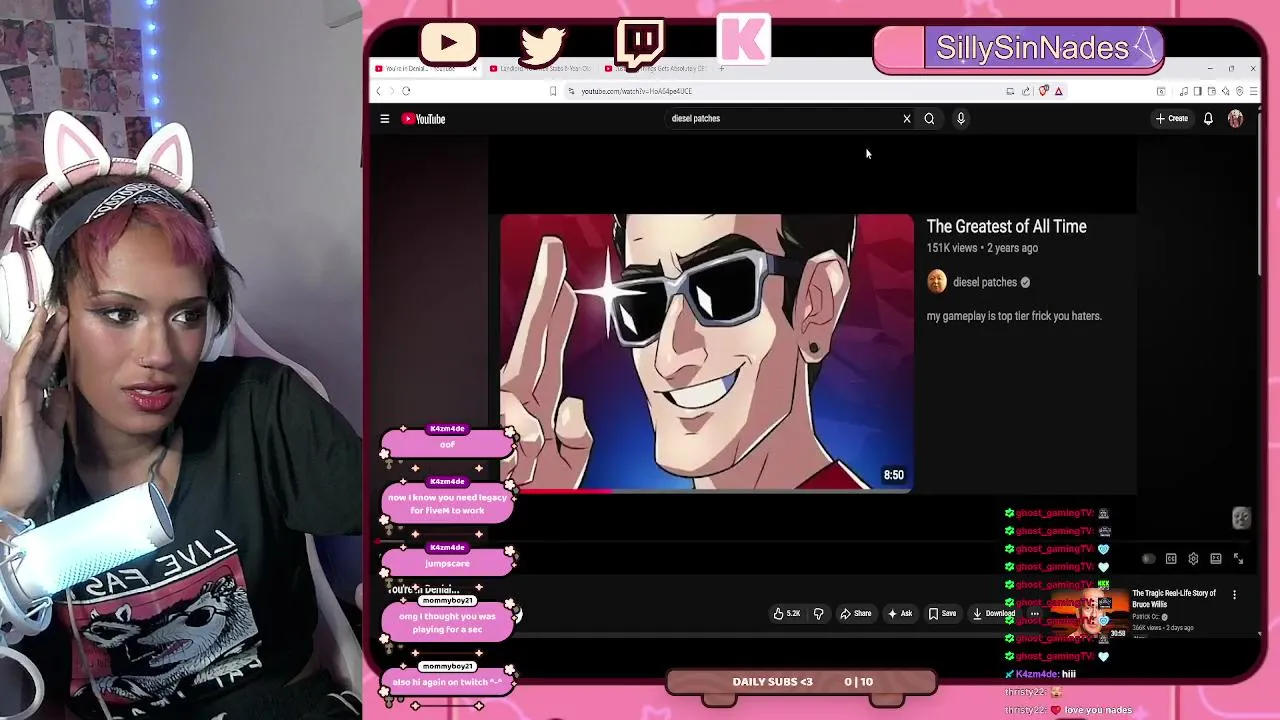Go to YouTube home via the logo
1280x720 pixels.
coord(424,119)
